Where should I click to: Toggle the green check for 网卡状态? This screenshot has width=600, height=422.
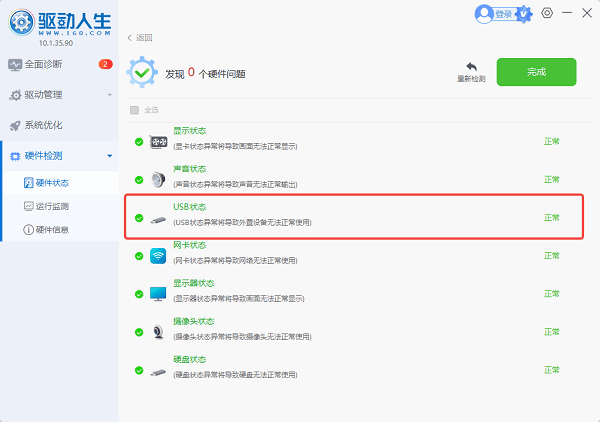pyautogui.click(x=139, y=256)
